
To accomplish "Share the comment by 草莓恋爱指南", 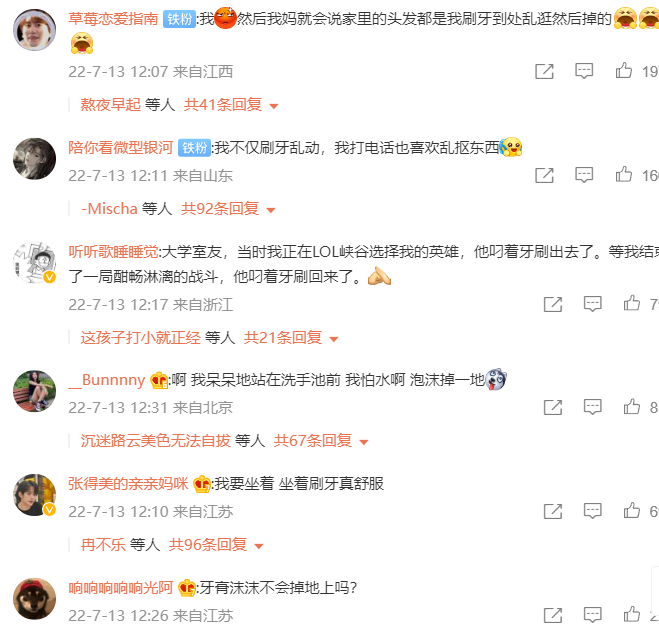I will click(x=544, y=71).
